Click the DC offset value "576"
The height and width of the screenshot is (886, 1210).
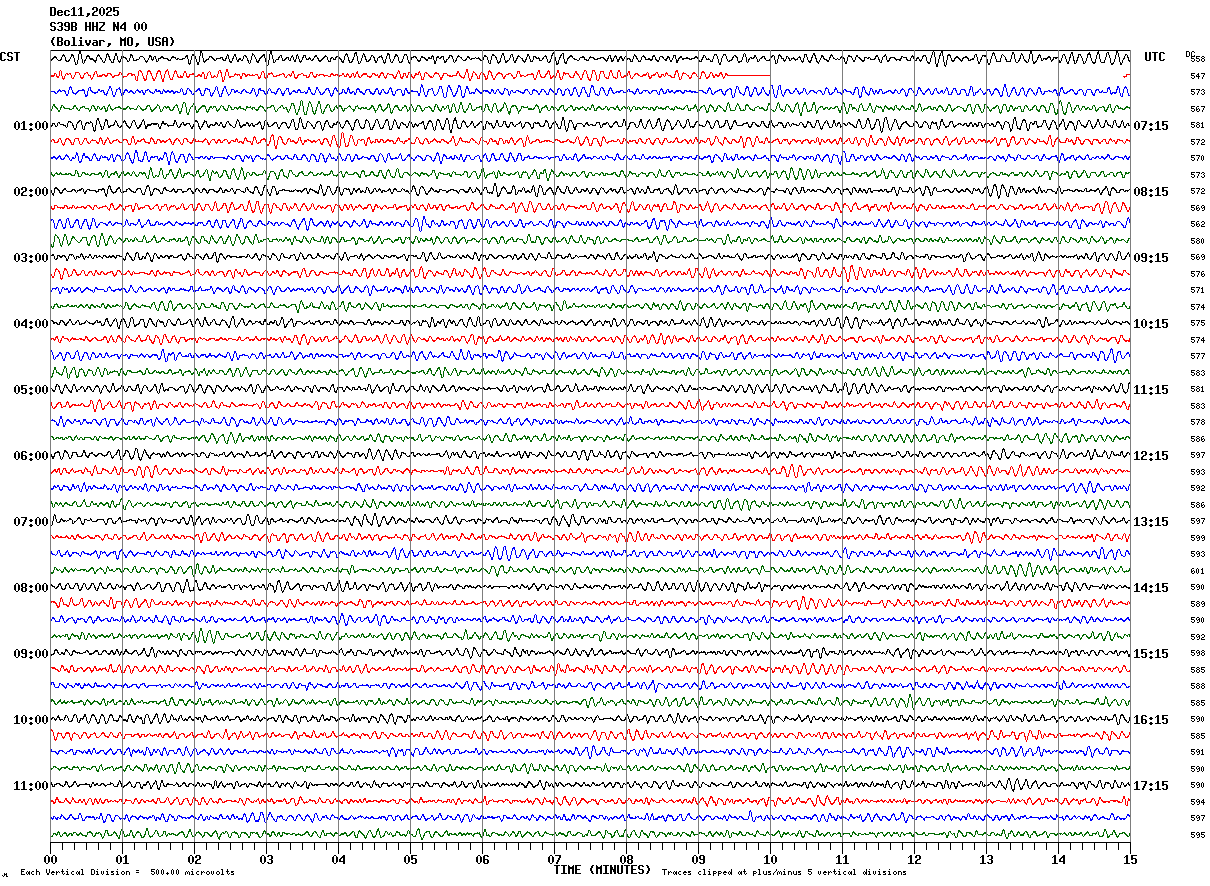click(1197, 274)
